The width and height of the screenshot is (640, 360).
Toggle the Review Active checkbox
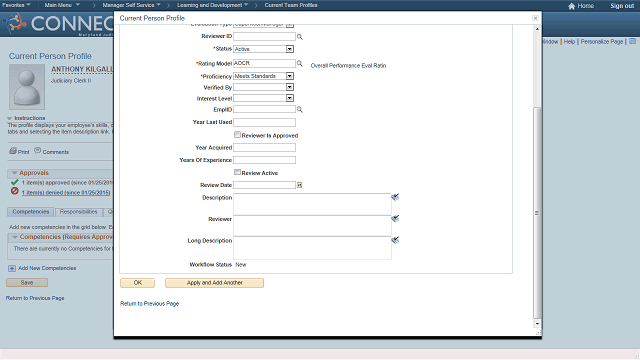point(237,172)
